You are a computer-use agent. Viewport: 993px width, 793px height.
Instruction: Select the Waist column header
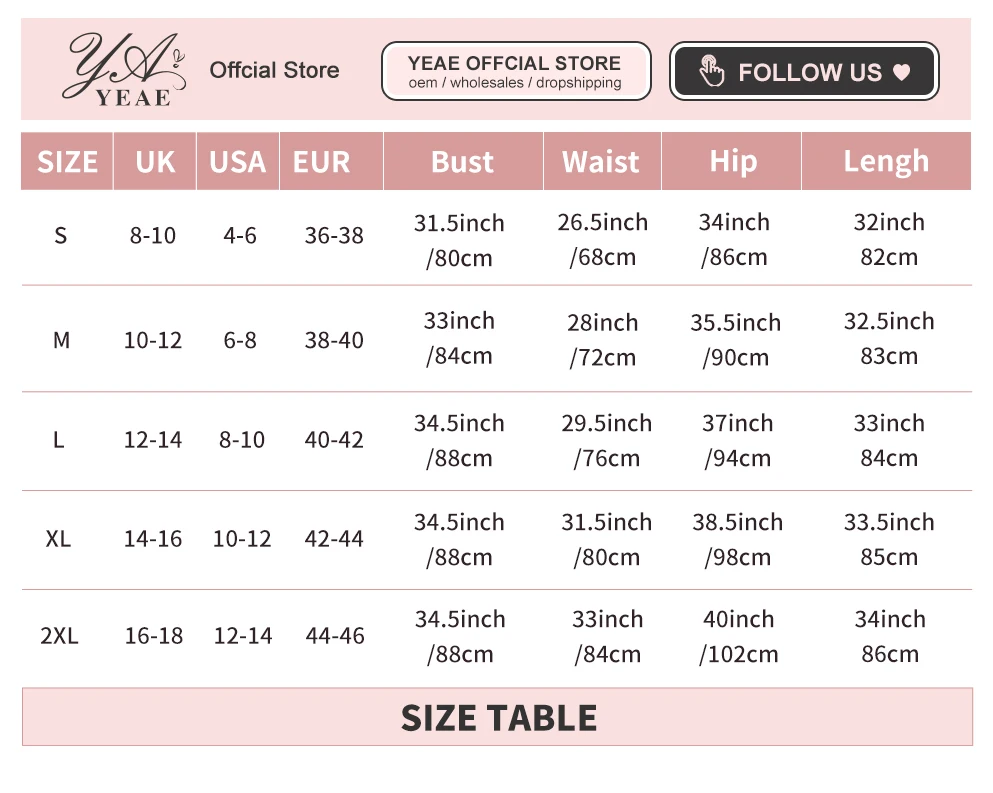[x=601, y=162]
